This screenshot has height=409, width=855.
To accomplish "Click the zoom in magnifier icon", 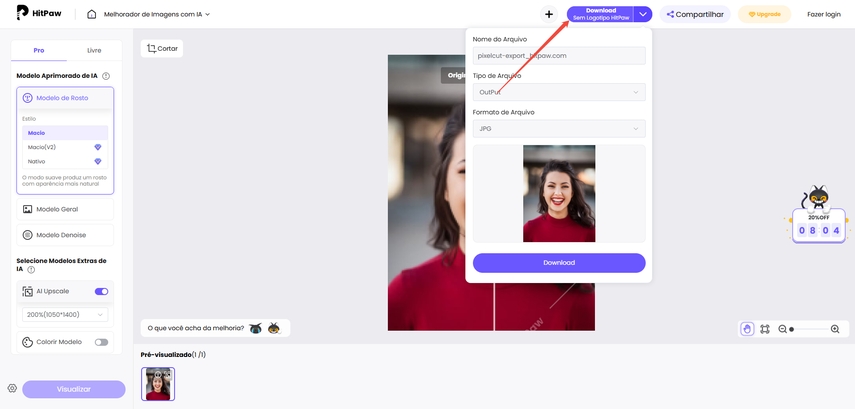I will pyautogui.click(x=835, y=329).
